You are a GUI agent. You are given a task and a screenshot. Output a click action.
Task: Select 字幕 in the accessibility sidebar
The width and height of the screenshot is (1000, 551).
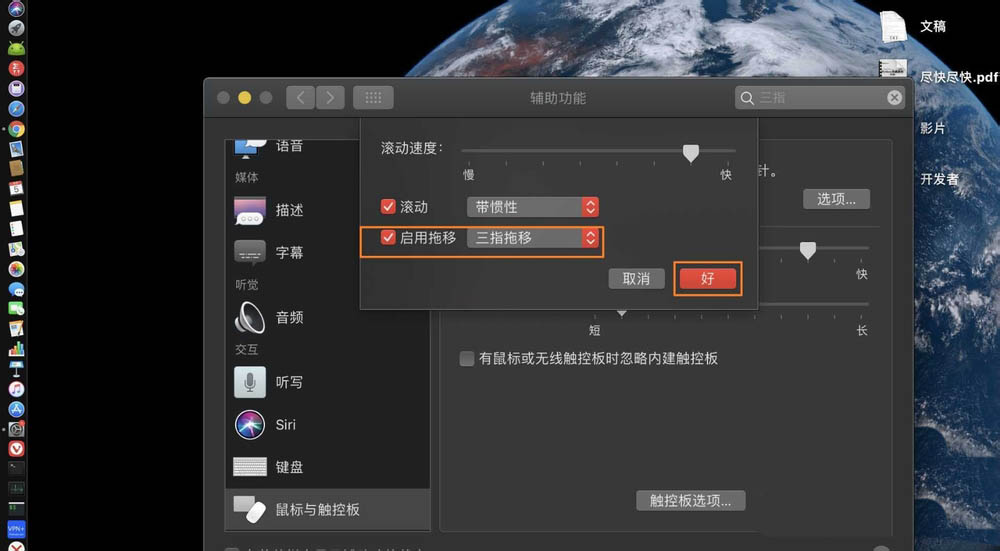pos(328,253)
